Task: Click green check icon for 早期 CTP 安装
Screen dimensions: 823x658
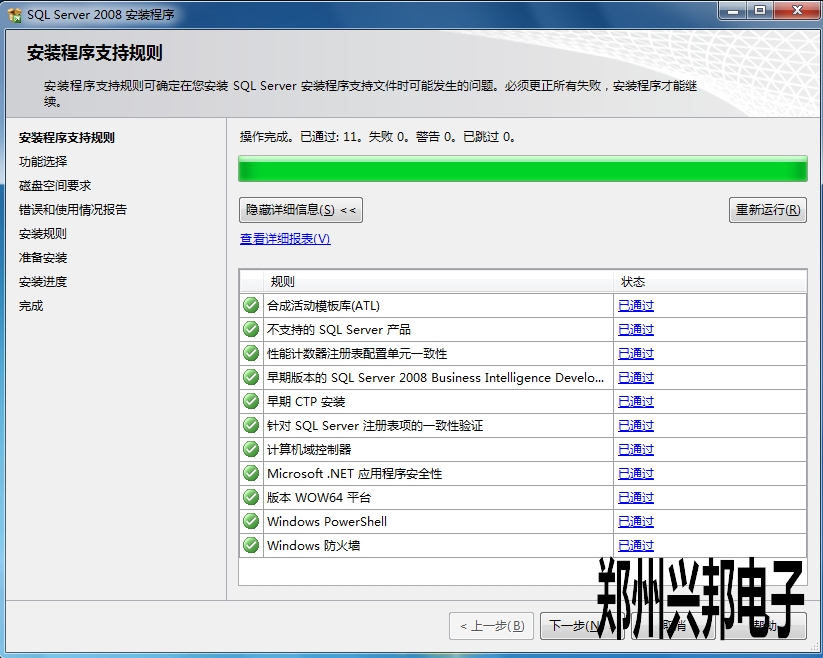Action: pyautogui.click(x=251, y=401)
